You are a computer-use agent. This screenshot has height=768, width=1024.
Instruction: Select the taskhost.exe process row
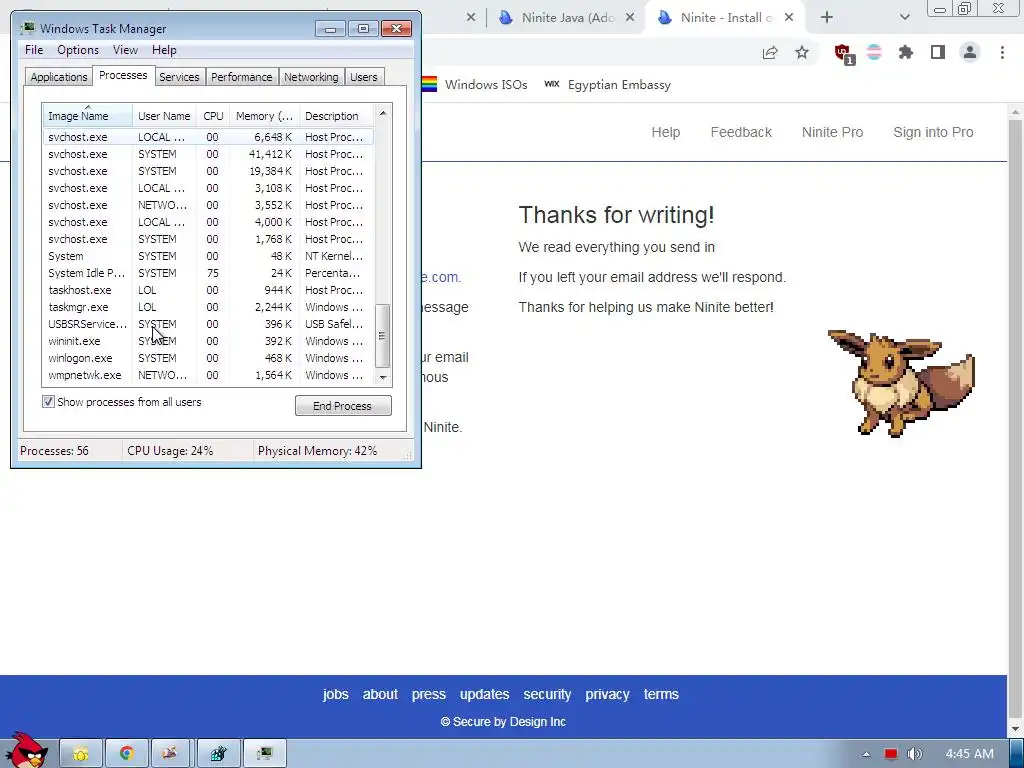coord(208,290)
